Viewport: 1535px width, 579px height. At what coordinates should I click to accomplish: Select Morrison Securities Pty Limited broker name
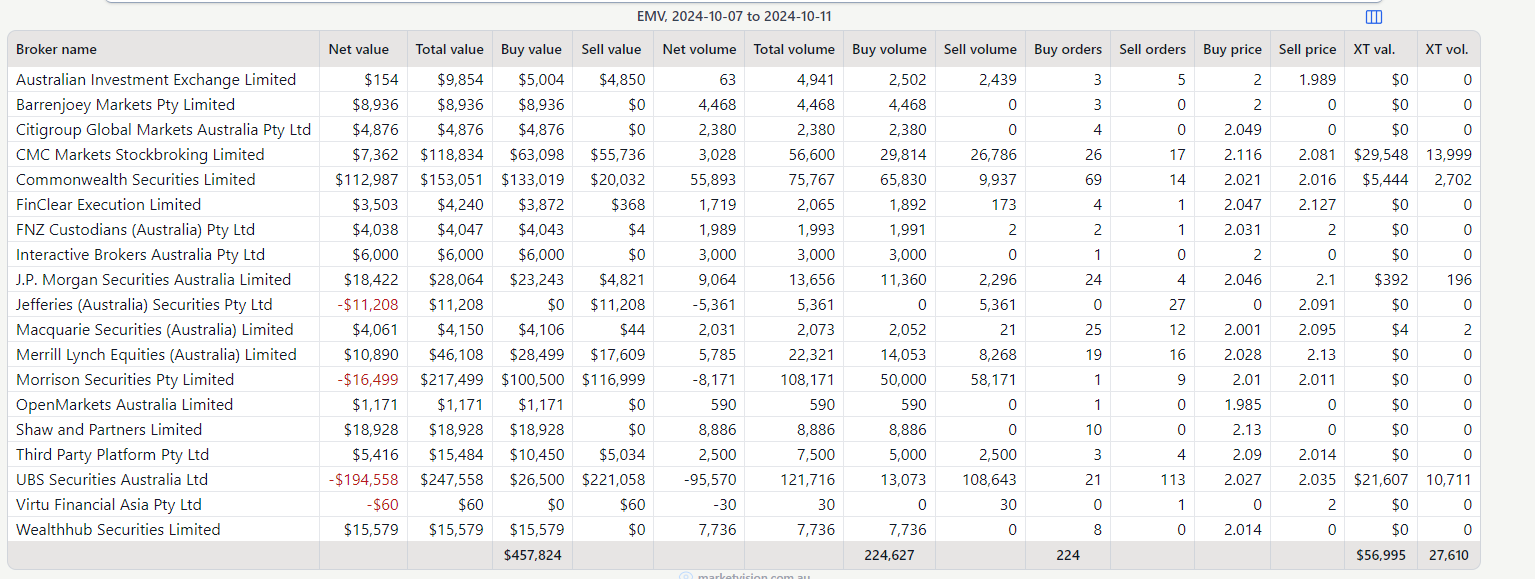click(x=125, y=380)
